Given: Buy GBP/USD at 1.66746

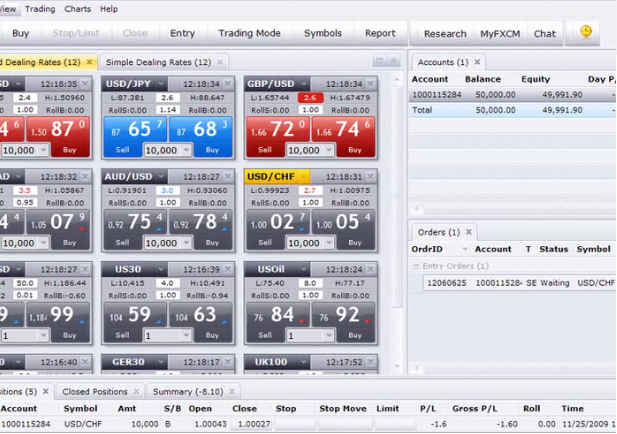Looking at the screenshot, I should tap(344, 137).
